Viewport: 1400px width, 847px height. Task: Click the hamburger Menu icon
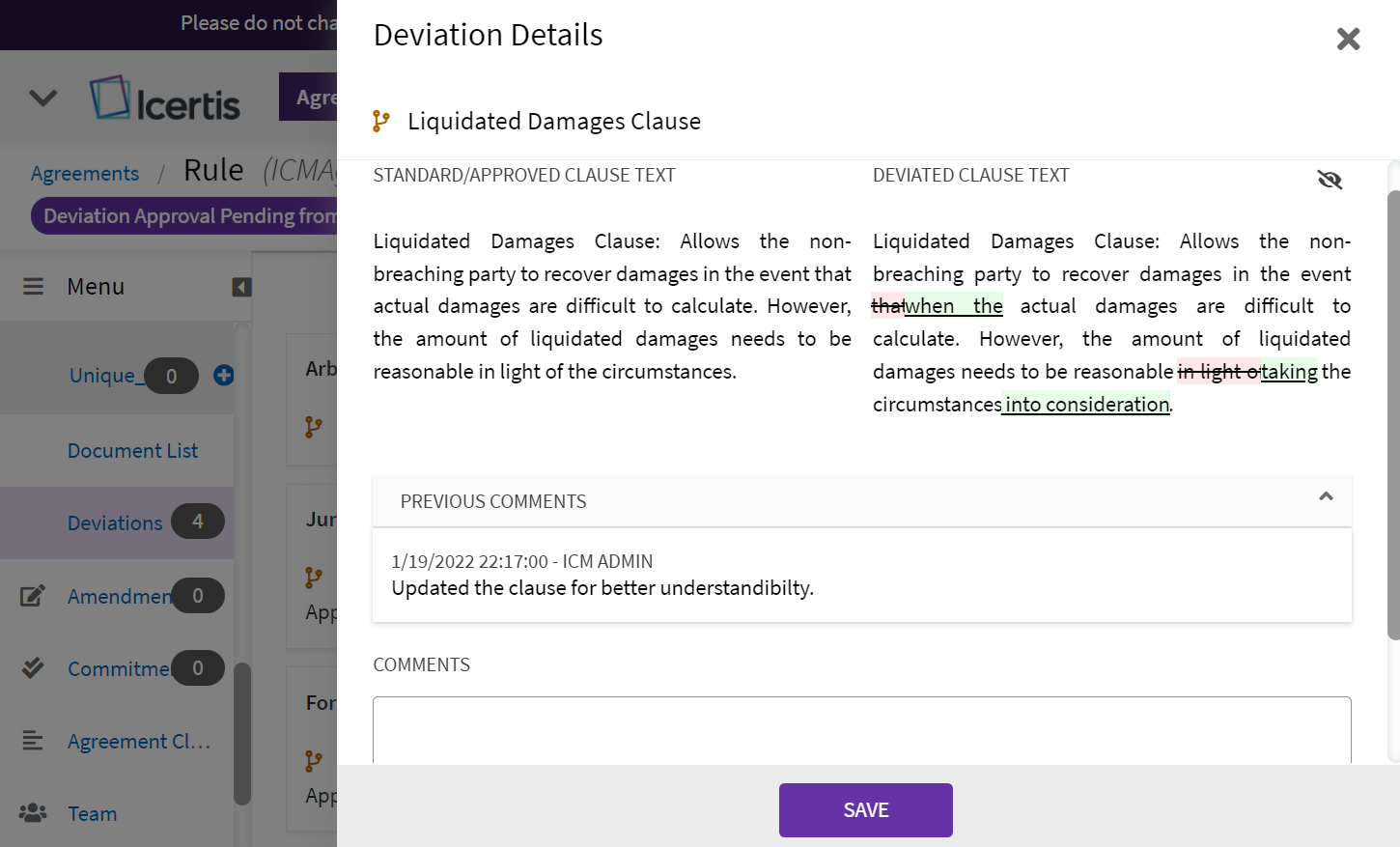34,287
